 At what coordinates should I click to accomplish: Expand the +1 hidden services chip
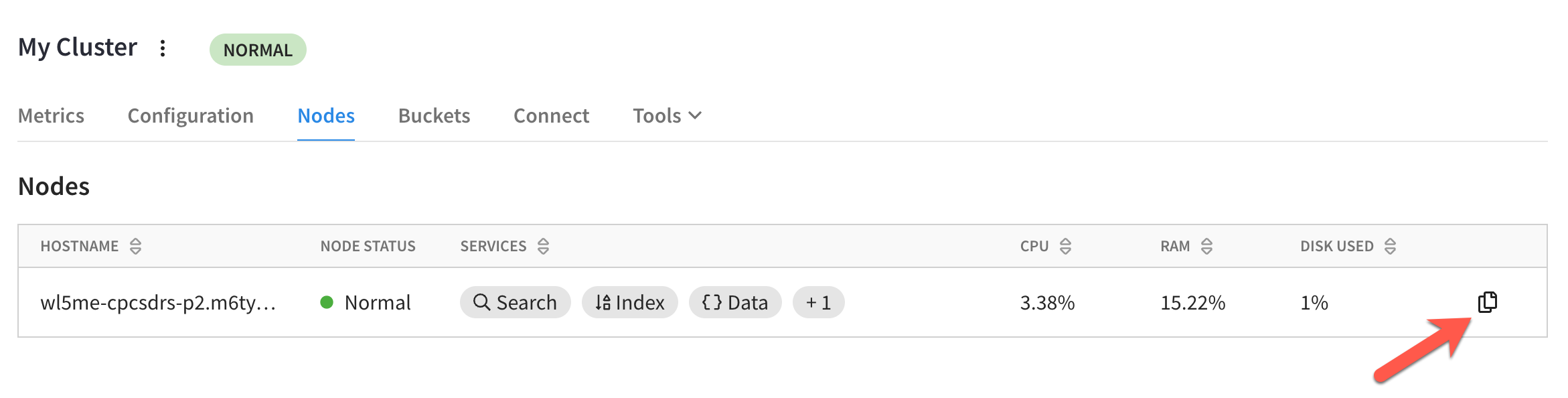(818, 302)
